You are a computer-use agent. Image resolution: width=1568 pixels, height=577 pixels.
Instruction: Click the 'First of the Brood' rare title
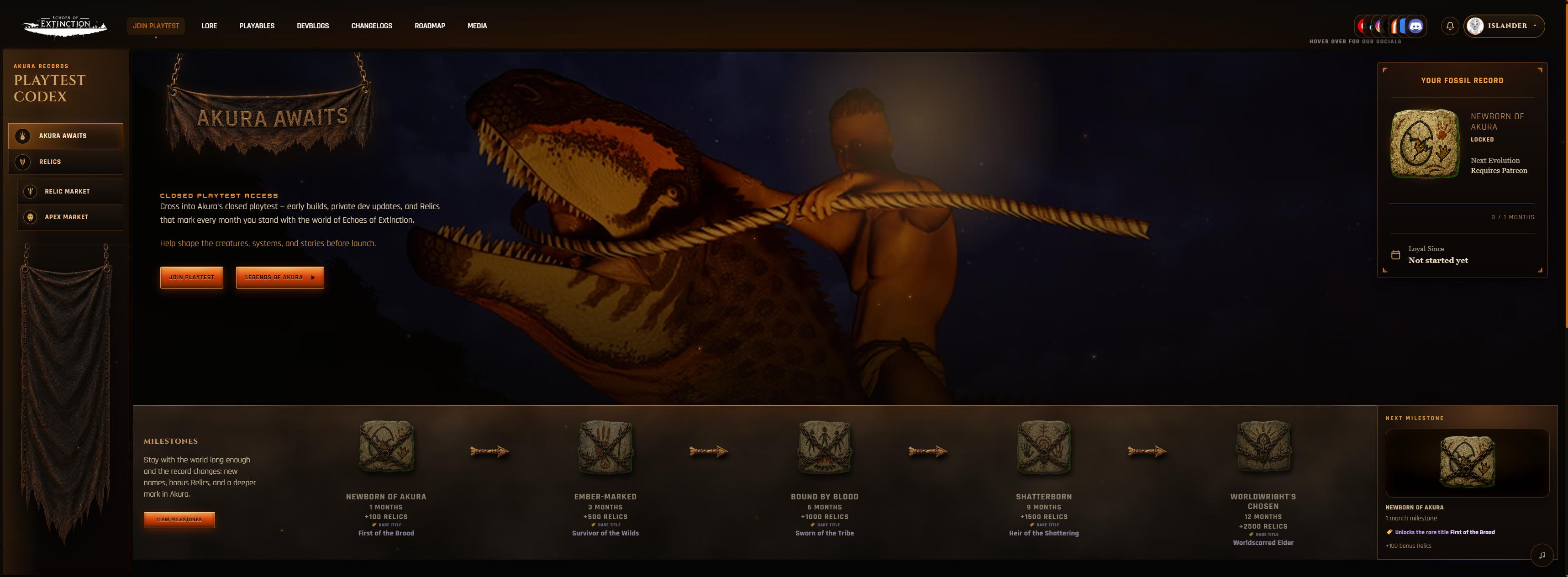(x=386, y=533)
